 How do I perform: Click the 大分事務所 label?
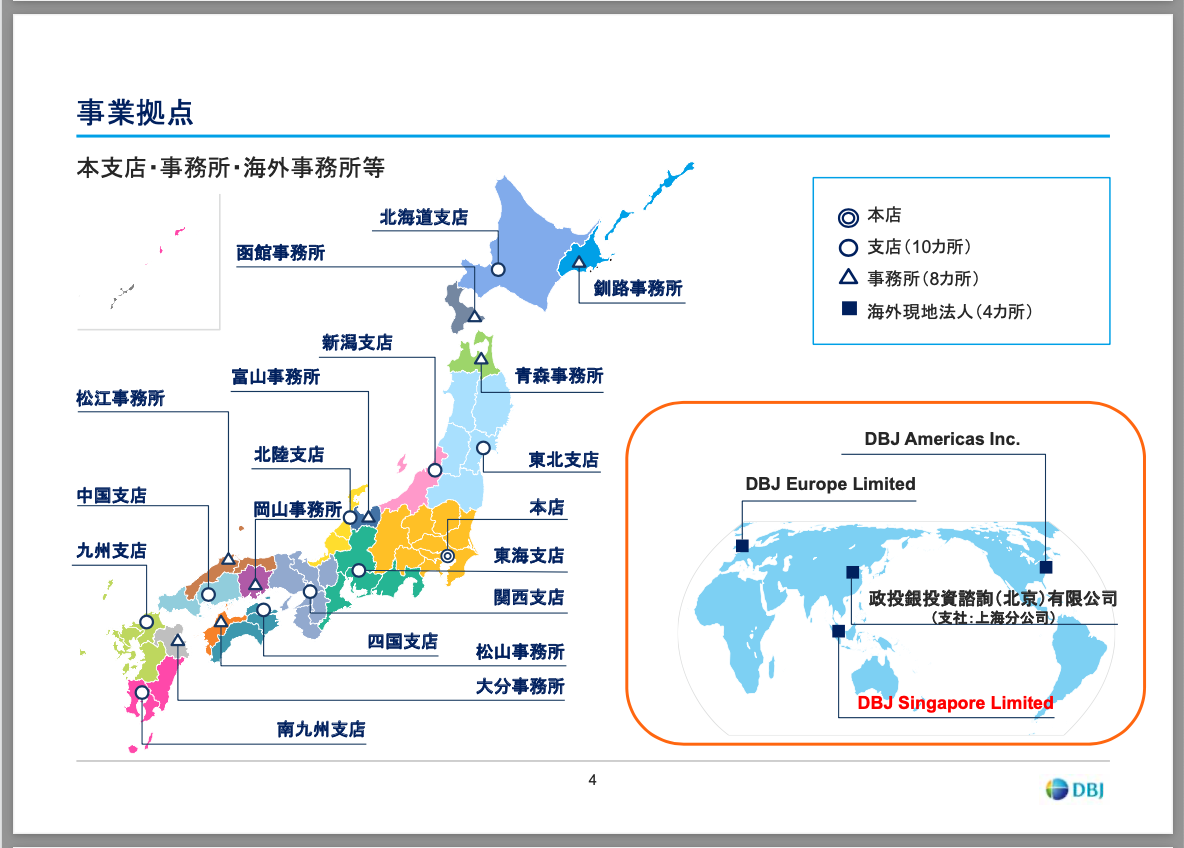520,687
